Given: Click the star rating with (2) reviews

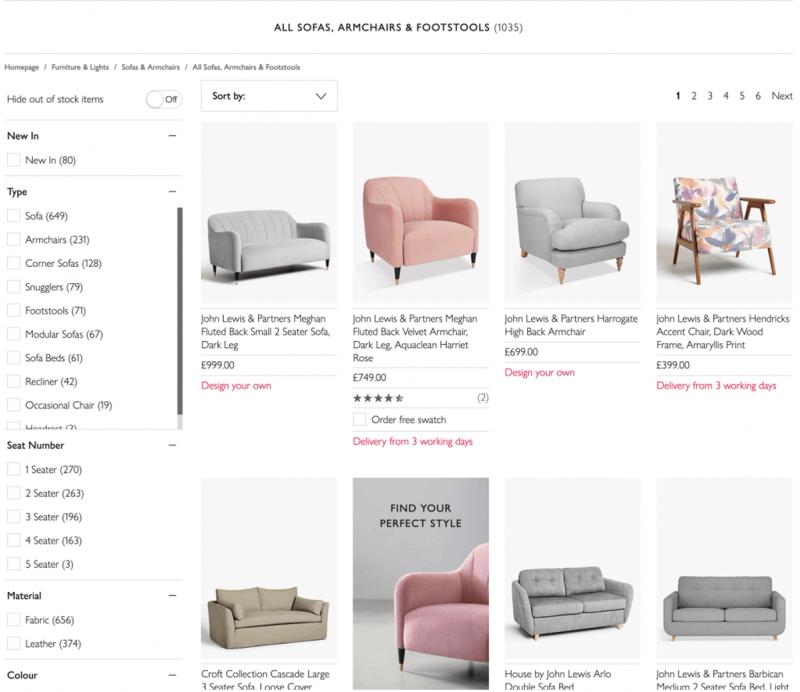Looking at the screenshot, I should pyautogui.click(x=378, y=398).
